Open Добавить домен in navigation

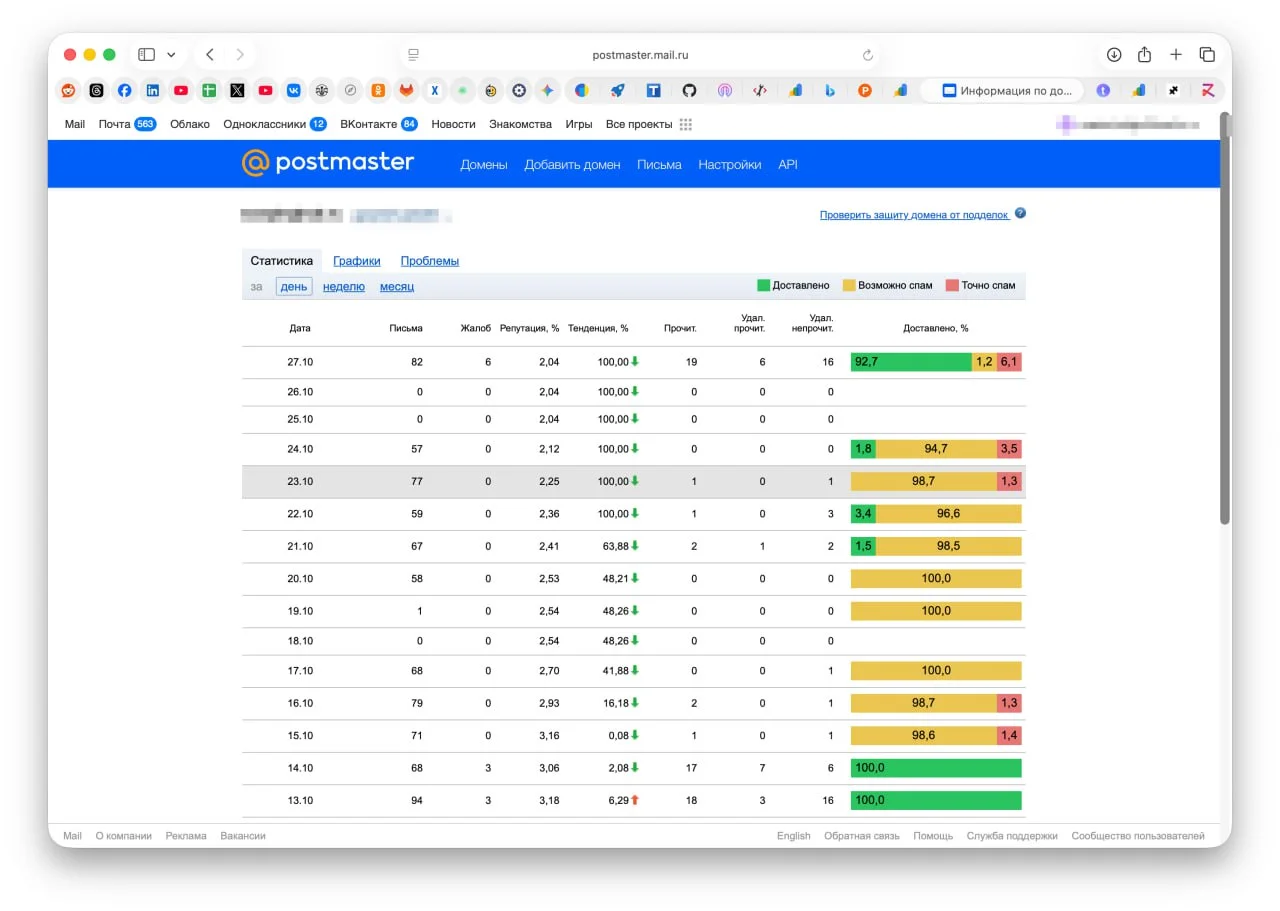[572, 165]
